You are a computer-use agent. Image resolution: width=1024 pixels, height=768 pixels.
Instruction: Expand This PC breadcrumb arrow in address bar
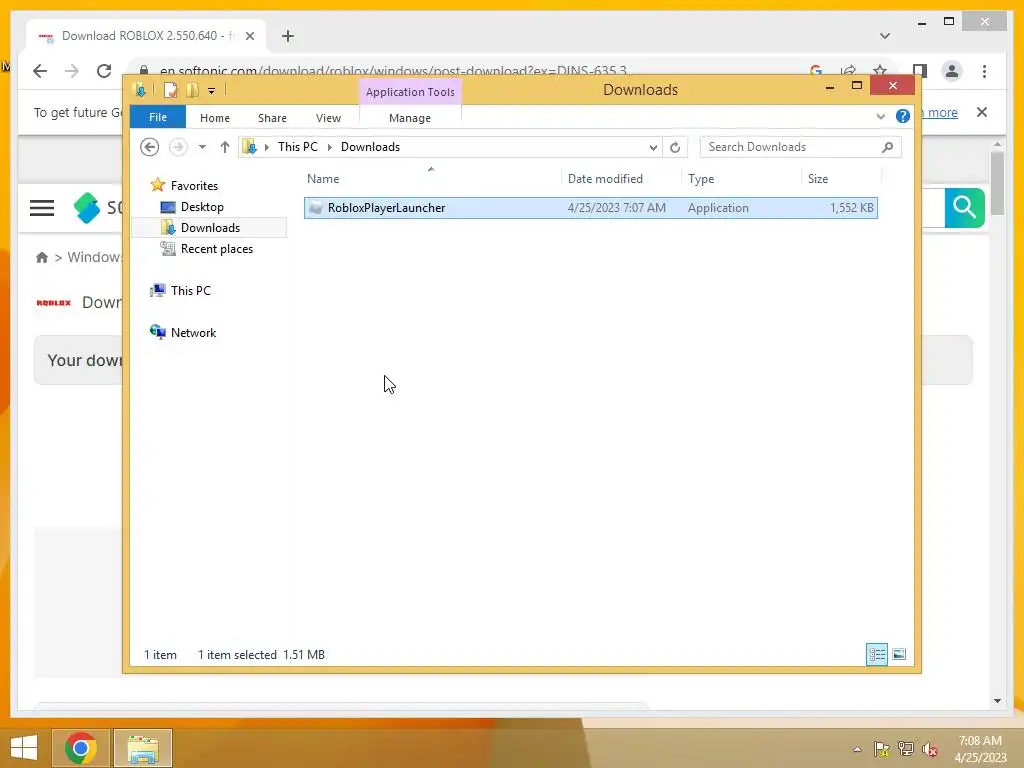coord(329,147)
